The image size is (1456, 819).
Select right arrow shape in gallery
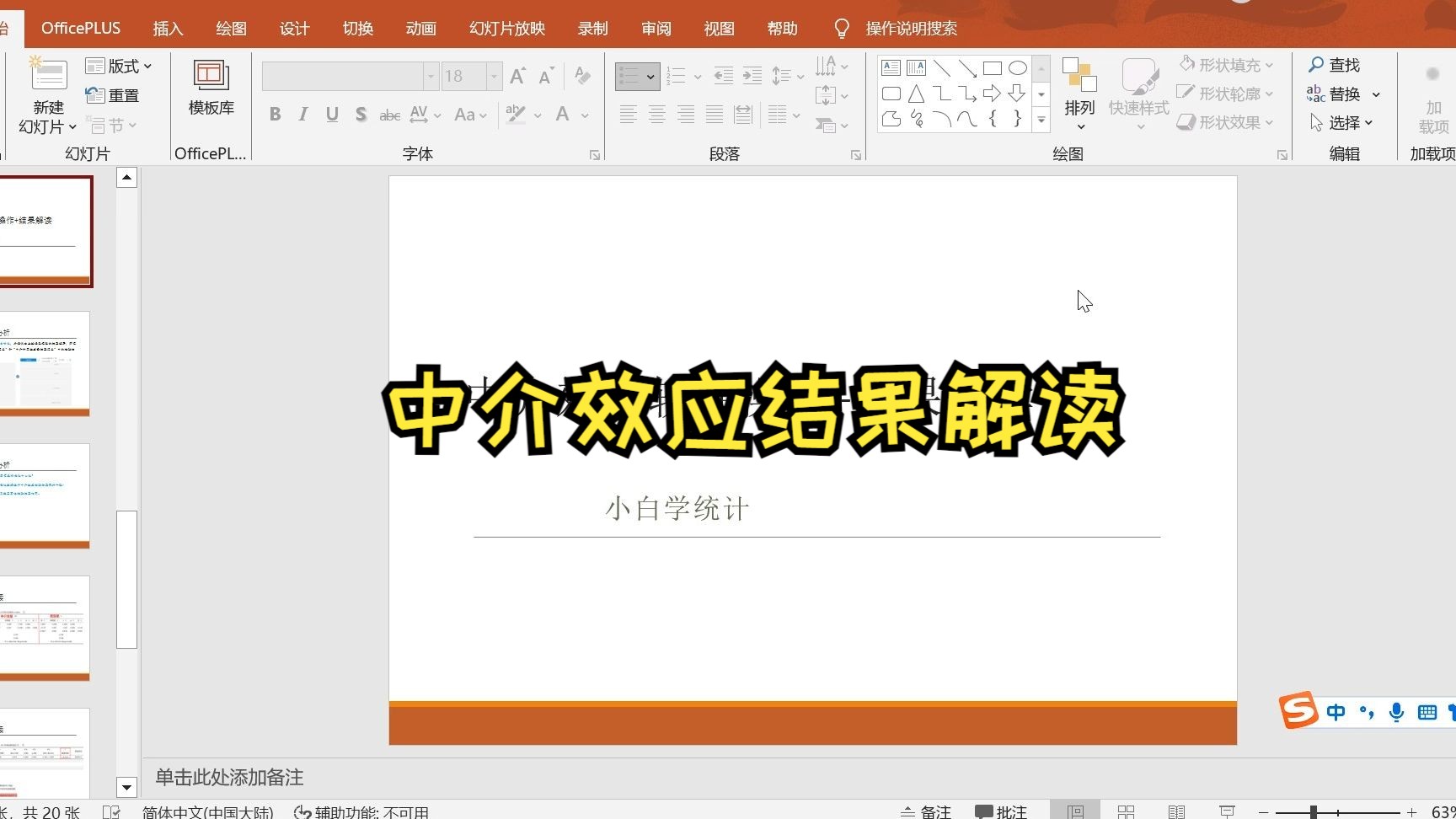point(993,94)
